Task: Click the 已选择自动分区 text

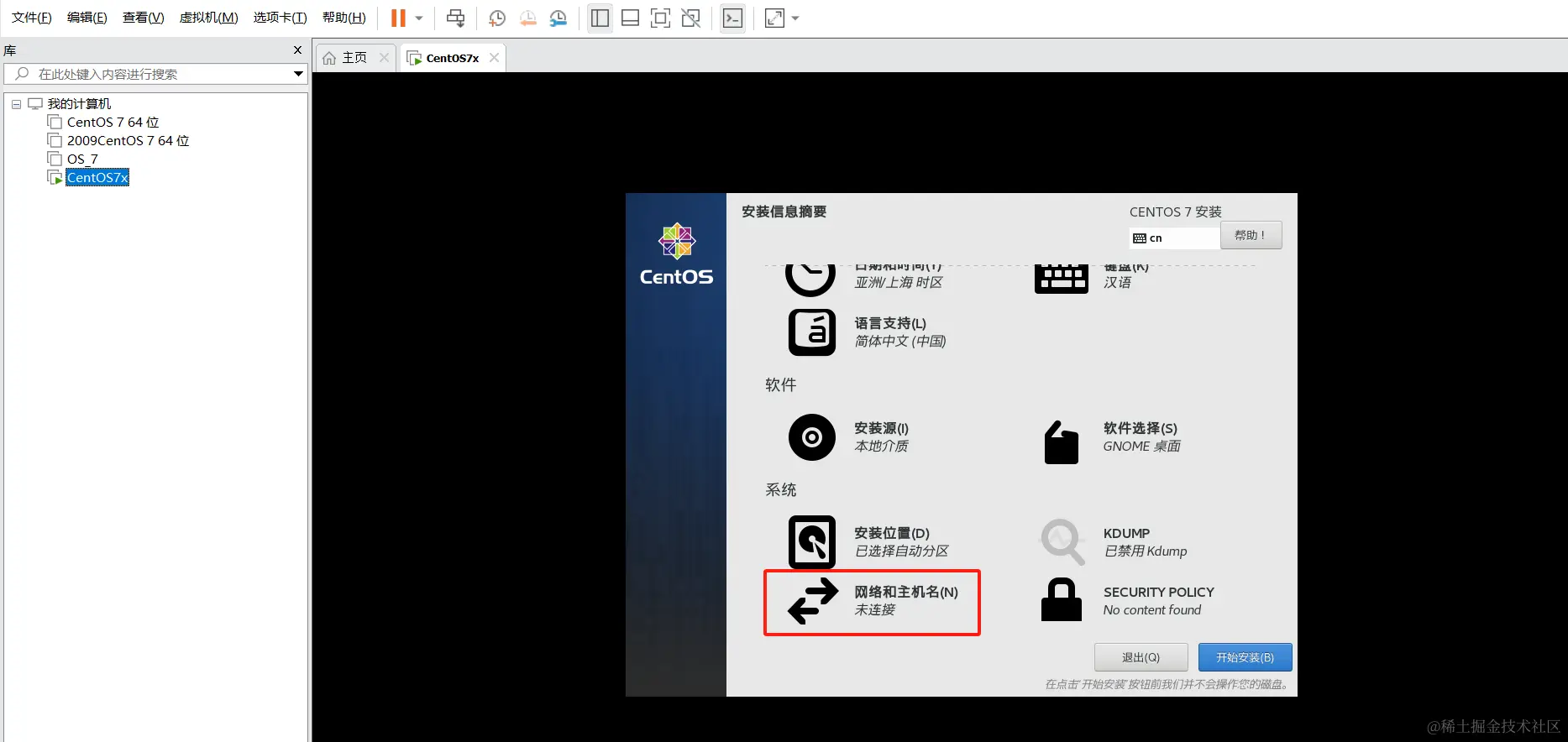Action: point(901,551)
